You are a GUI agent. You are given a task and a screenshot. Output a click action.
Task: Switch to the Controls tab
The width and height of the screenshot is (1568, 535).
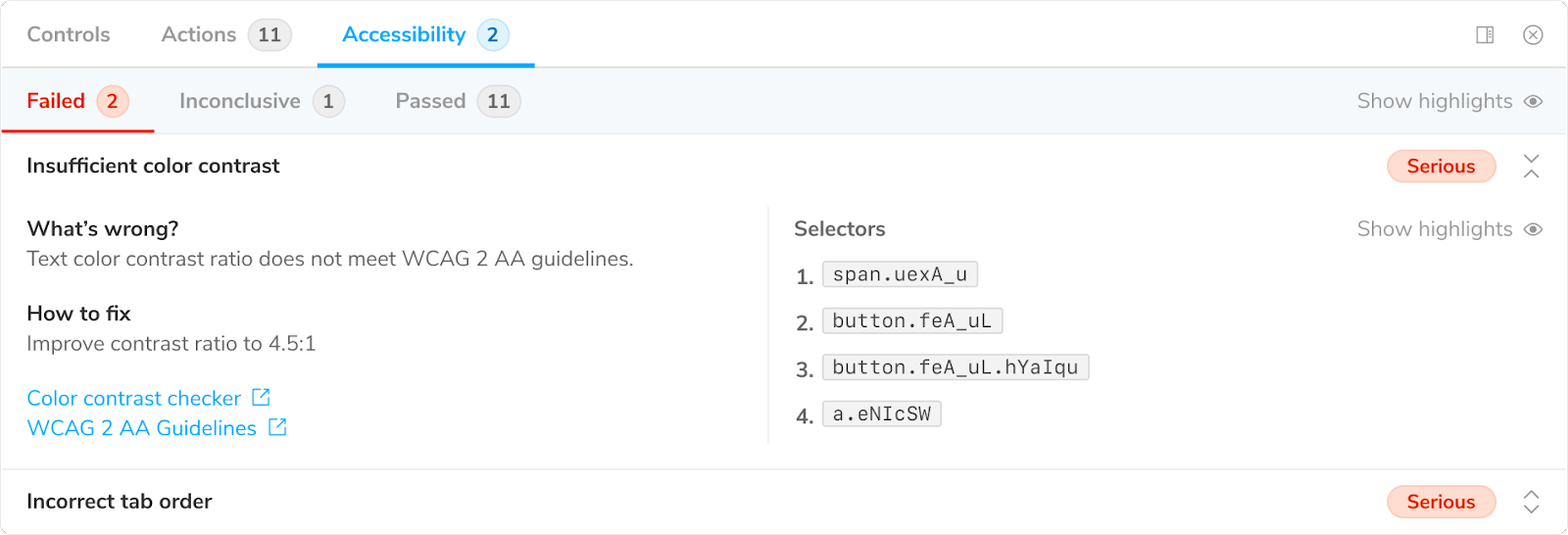tap(69, 34)
